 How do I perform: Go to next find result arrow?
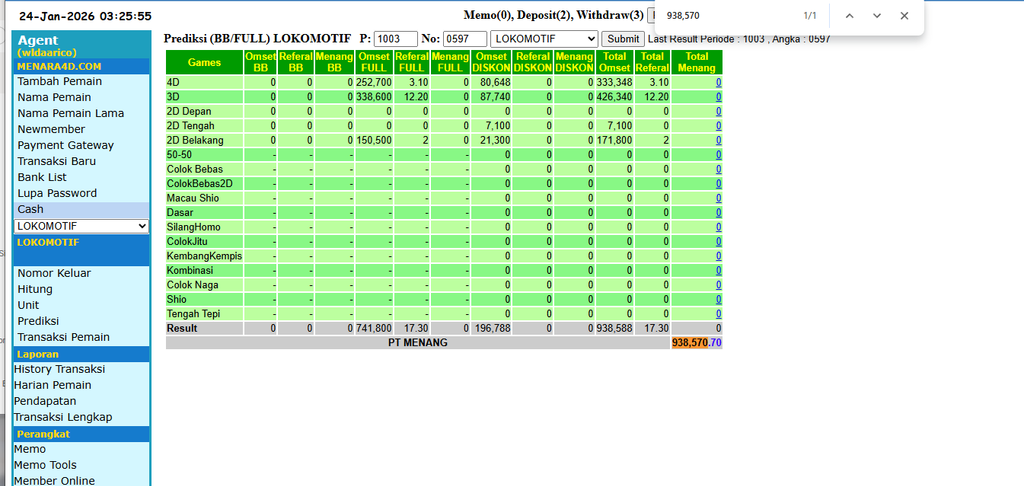tap(876, 16)
